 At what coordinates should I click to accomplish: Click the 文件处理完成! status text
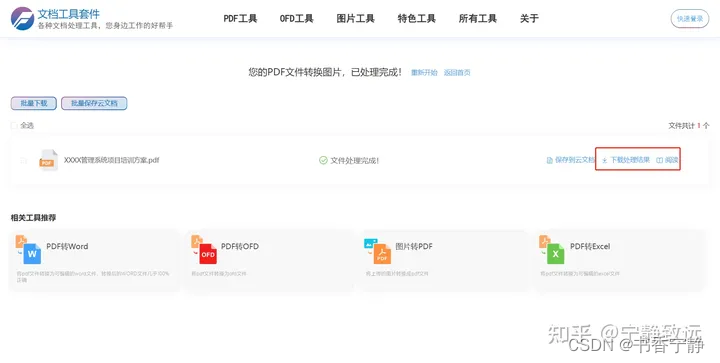tap(354, 161)
